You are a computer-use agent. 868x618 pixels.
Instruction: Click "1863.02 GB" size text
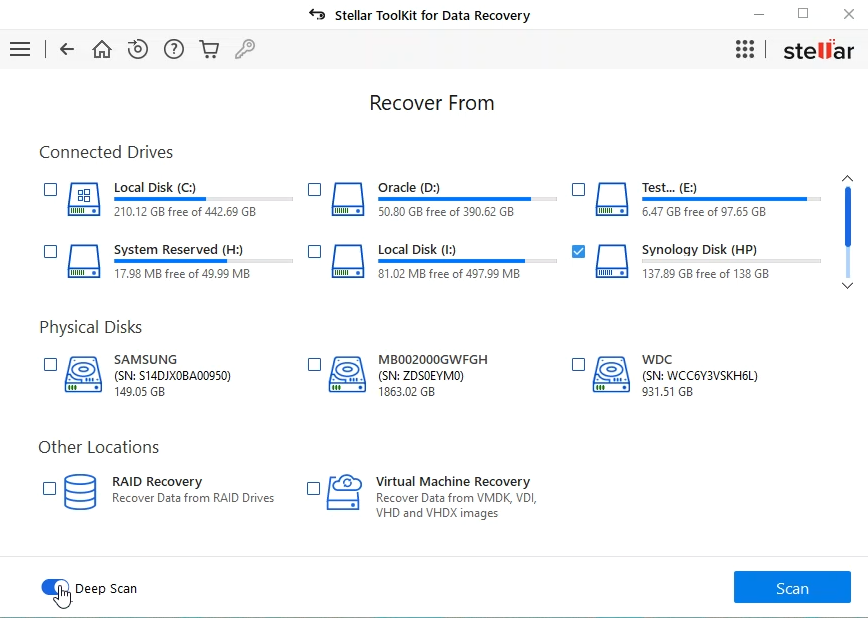point(406,392)
